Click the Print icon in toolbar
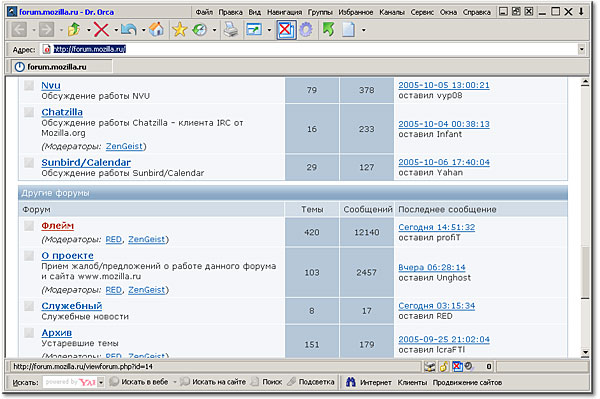Viewport: 600px width, 399px height. coord(231,29)
